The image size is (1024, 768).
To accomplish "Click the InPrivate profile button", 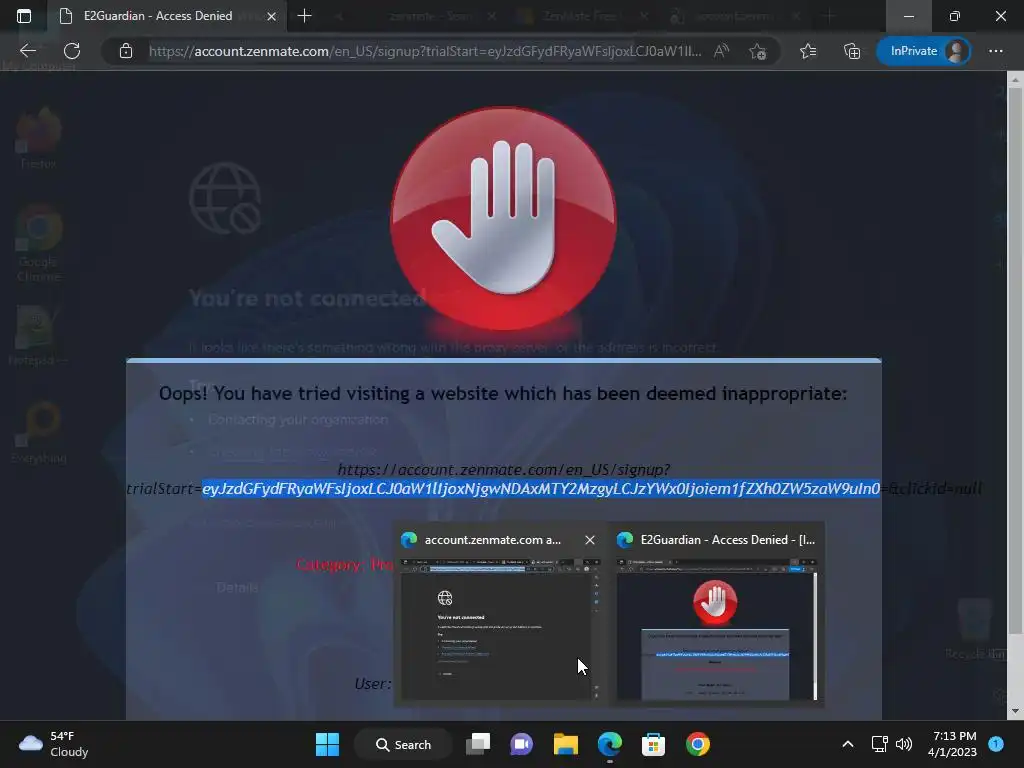I will pyautogui.click(x=923, y=51).
